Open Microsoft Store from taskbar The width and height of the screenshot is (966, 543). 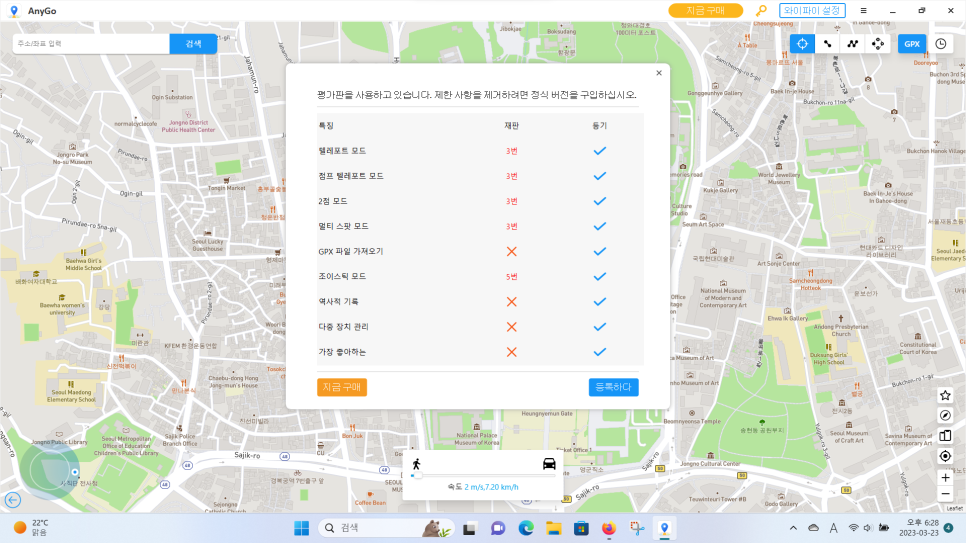pyautogui.click(x=581, y=528)
